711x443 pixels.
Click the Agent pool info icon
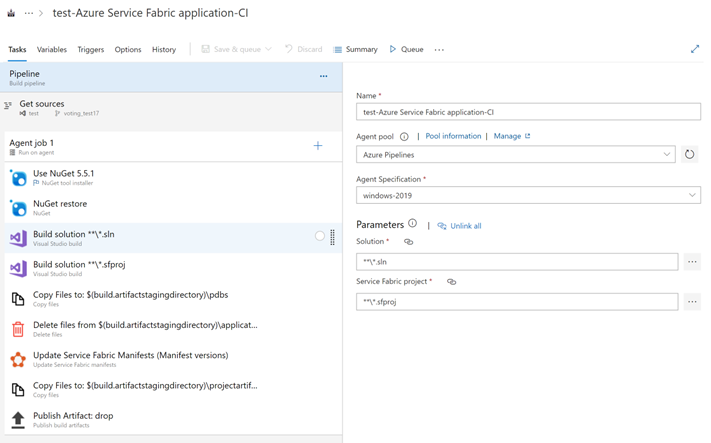[x=404, y=136]
